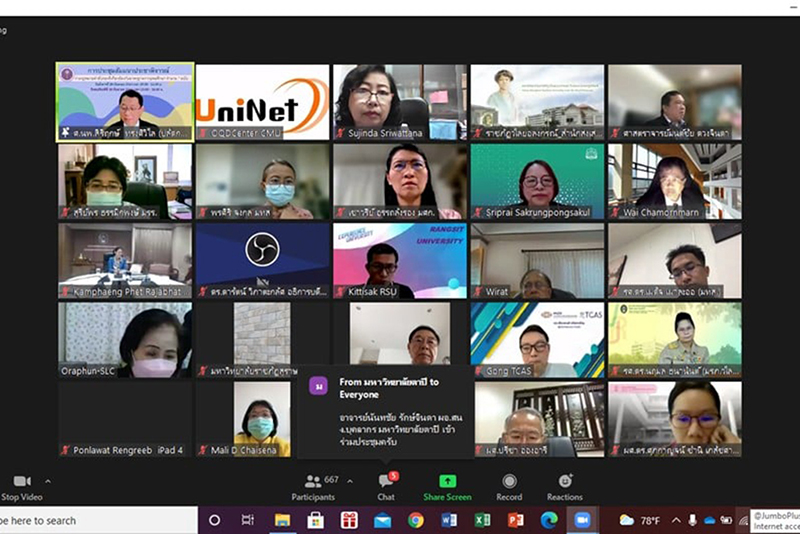Select Sujinda Sriwattana's video tile

coord(399,101)
